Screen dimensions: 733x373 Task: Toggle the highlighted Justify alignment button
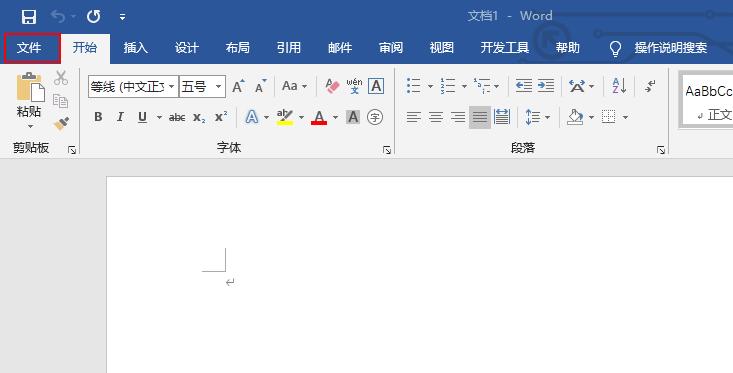point(480,117)
